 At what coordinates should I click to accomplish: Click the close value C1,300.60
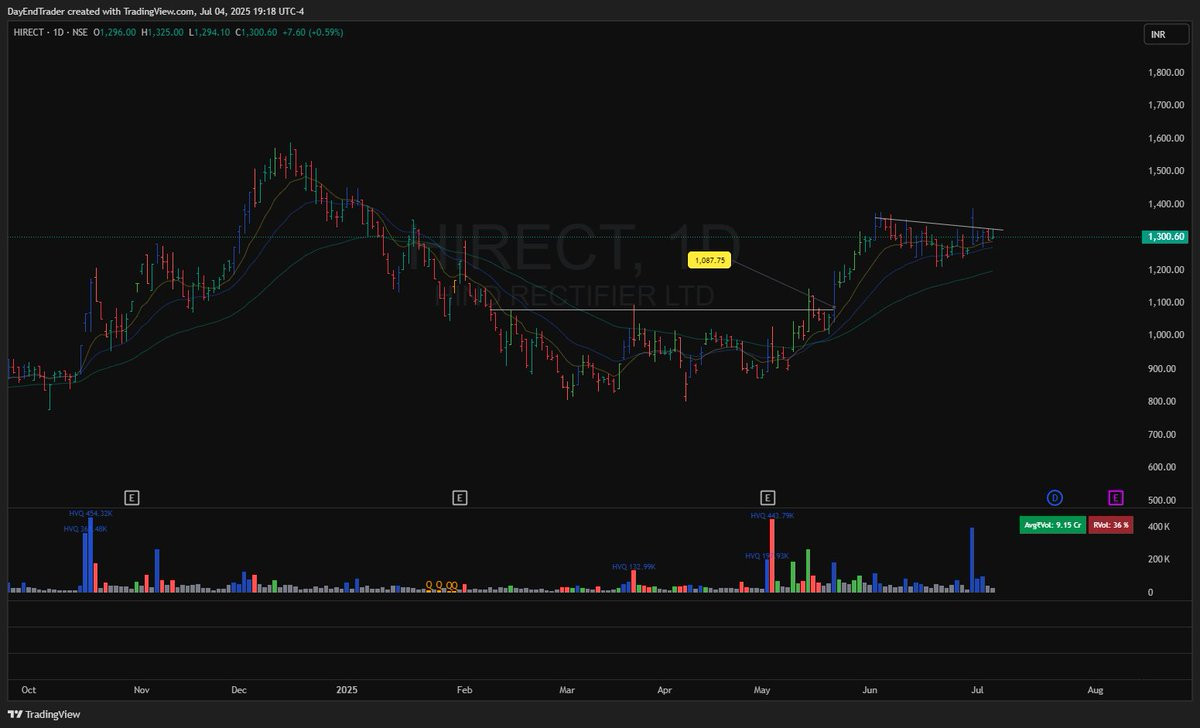254,33
